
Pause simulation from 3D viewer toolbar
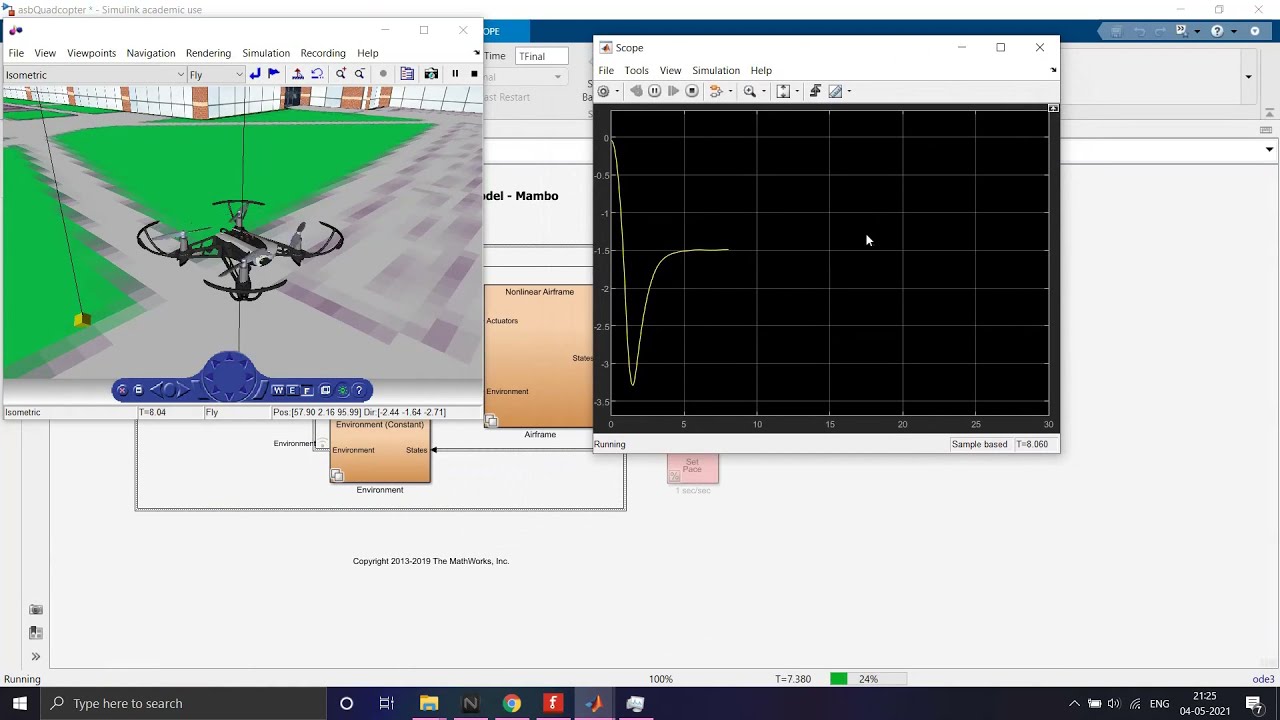[x=455, y=74]
